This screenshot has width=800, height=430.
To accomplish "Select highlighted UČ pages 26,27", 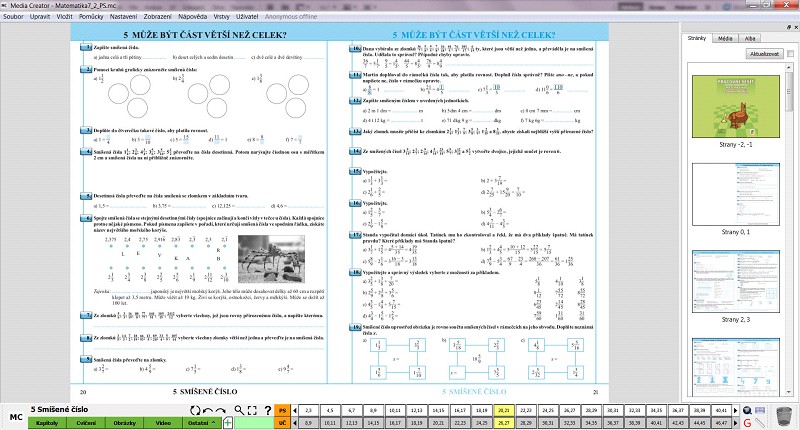I will [504, 423].
